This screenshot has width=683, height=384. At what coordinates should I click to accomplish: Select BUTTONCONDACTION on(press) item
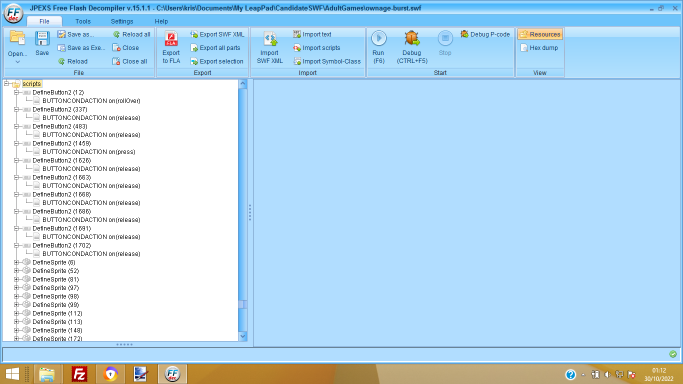click(88, 152)
